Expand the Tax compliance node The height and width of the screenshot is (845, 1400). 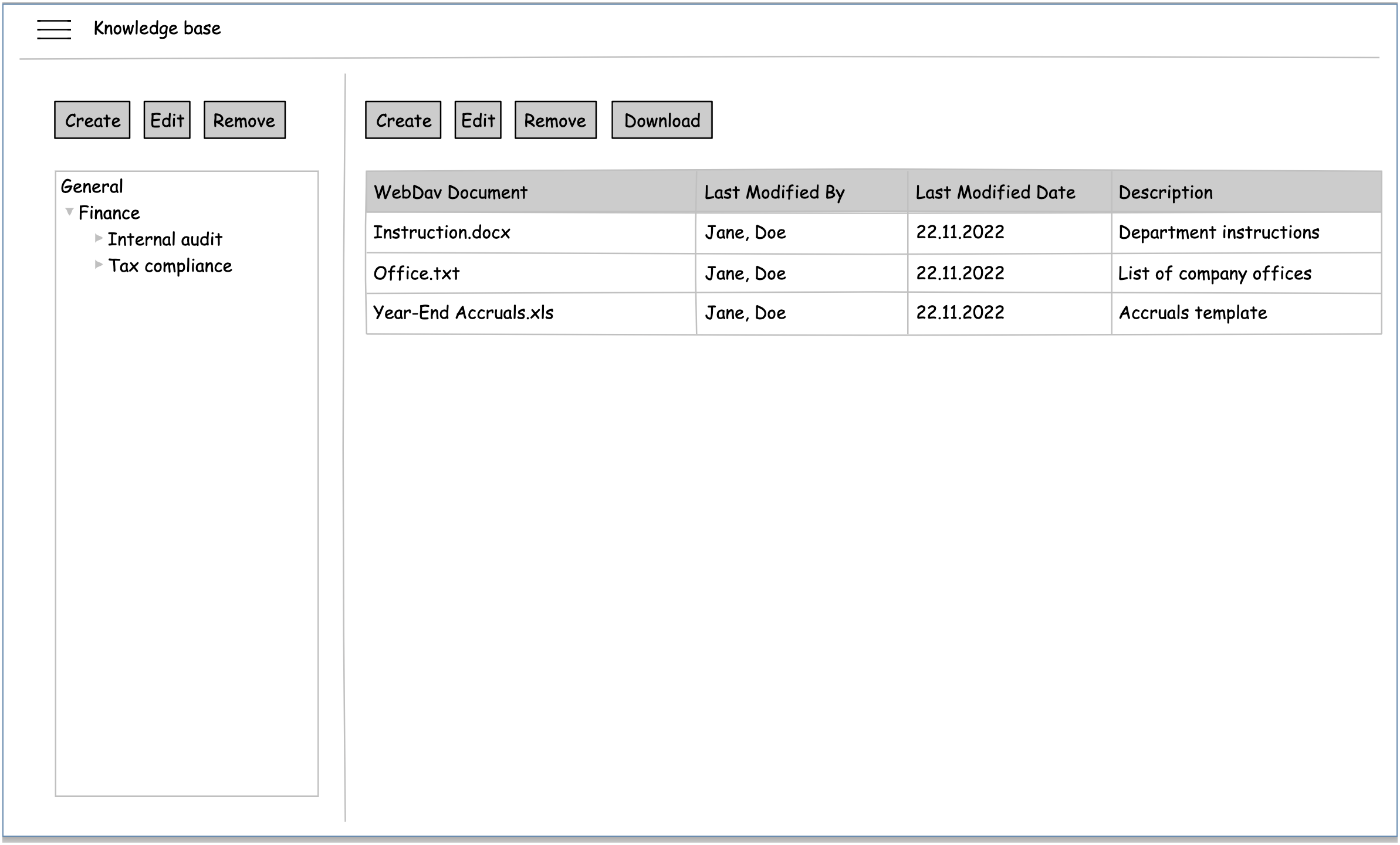[98, 264]
